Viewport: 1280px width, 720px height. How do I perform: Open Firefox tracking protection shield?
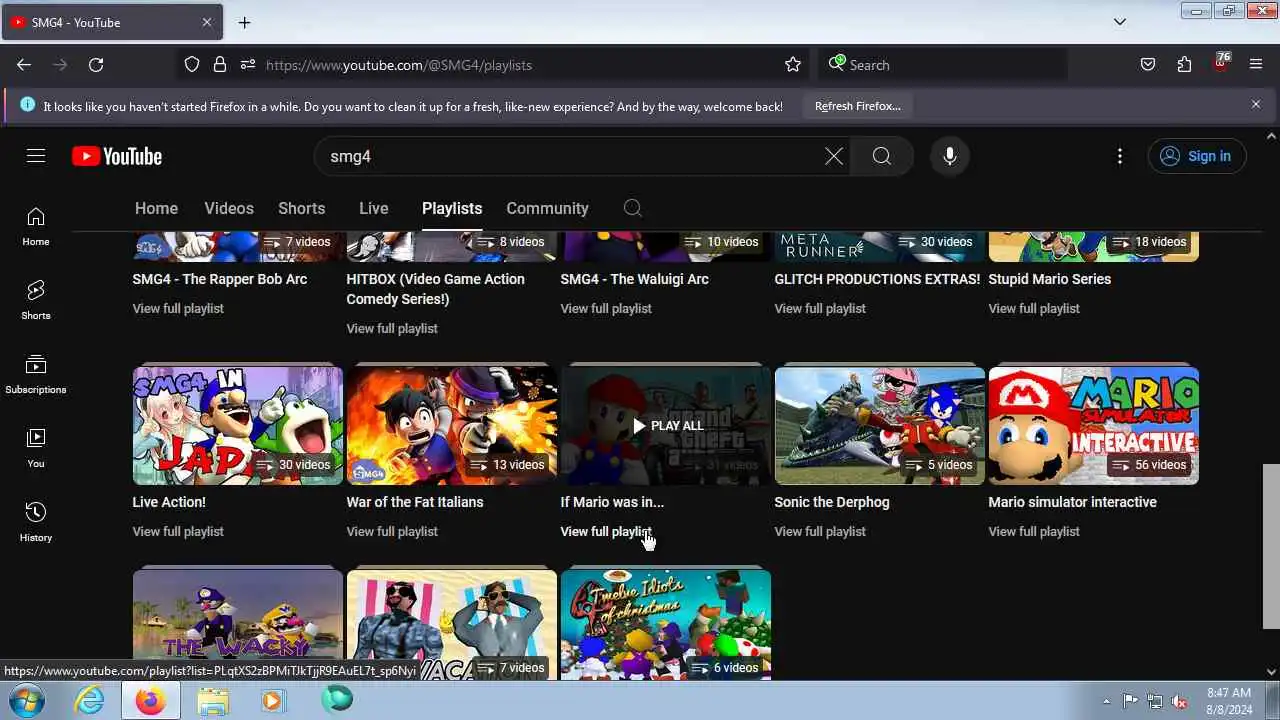tap(192, 65)
